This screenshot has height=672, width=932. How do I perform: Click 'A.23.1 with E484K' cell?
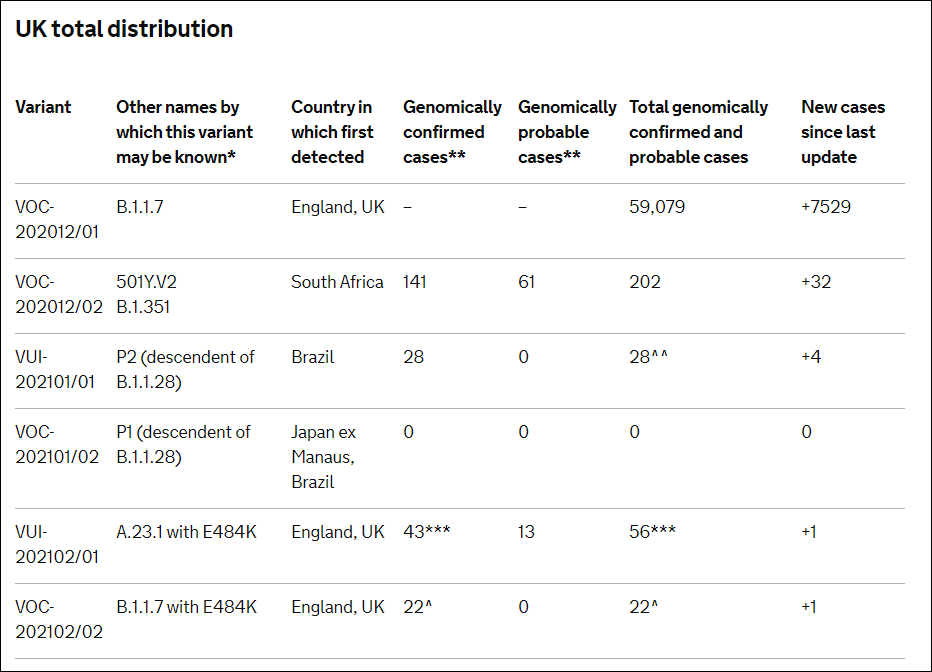[x=186, y=532]
